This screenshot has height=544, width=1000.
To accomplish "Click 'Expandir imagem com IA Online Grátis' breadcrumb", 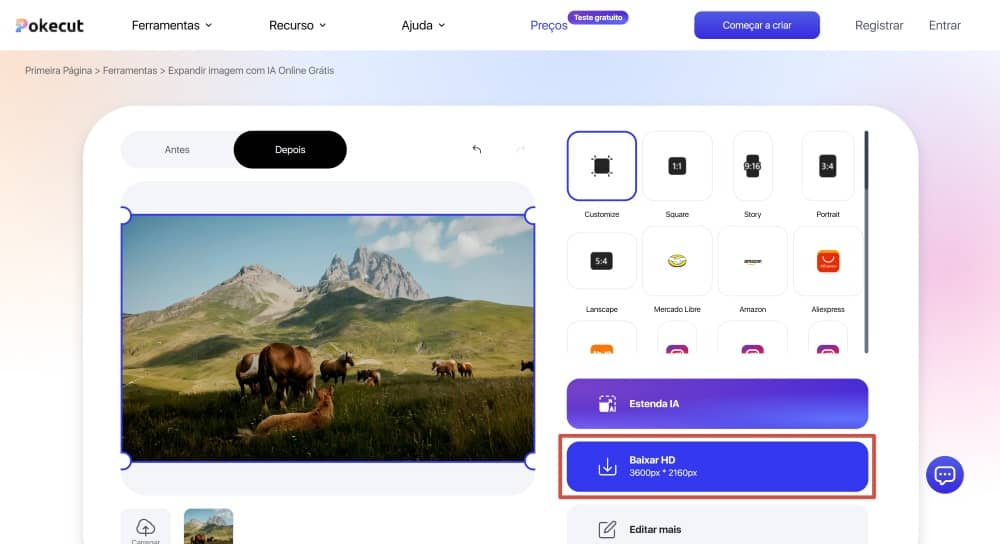I will [251, 71].
